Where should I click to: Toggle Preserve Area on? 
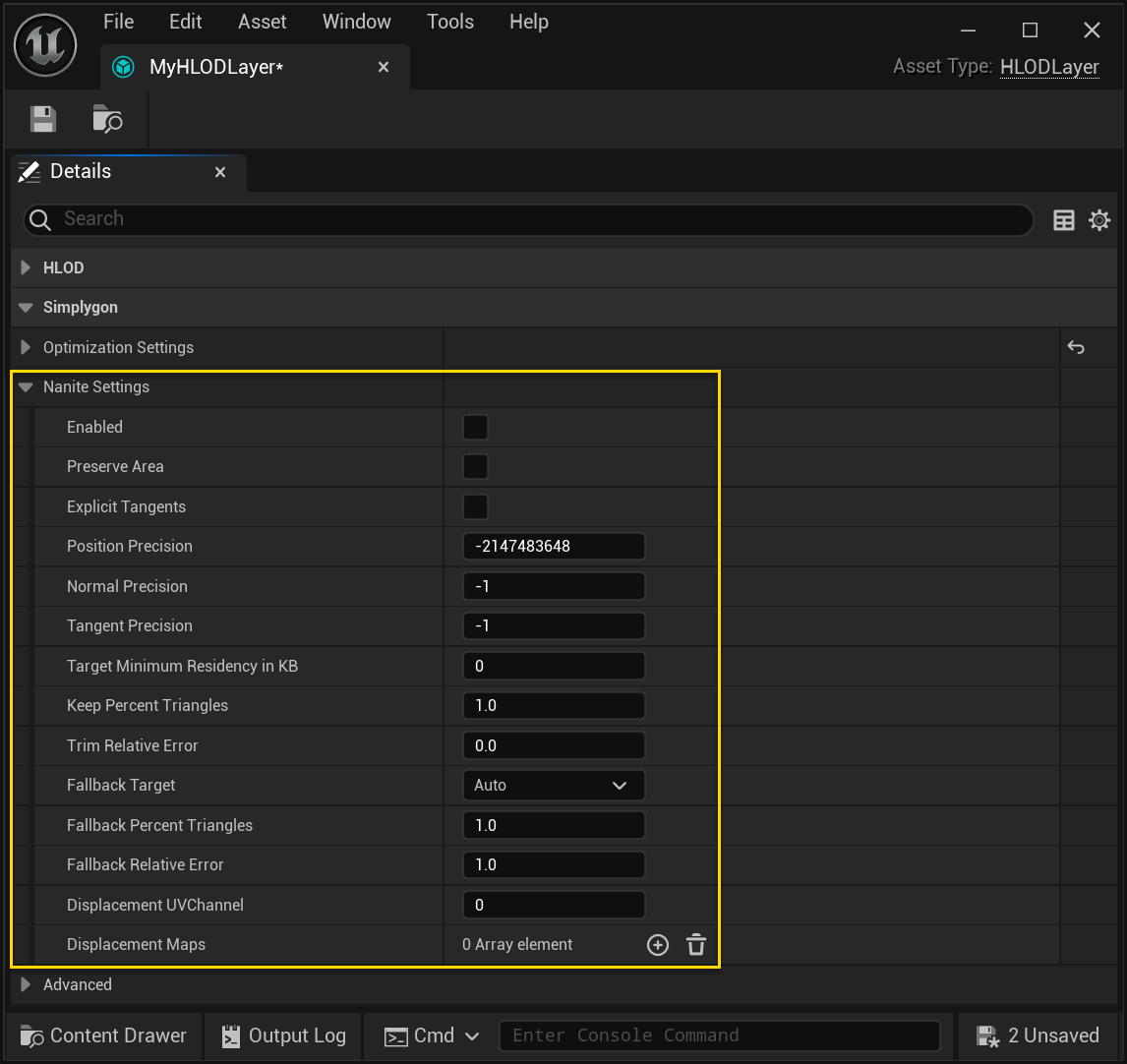pos(475,466)
